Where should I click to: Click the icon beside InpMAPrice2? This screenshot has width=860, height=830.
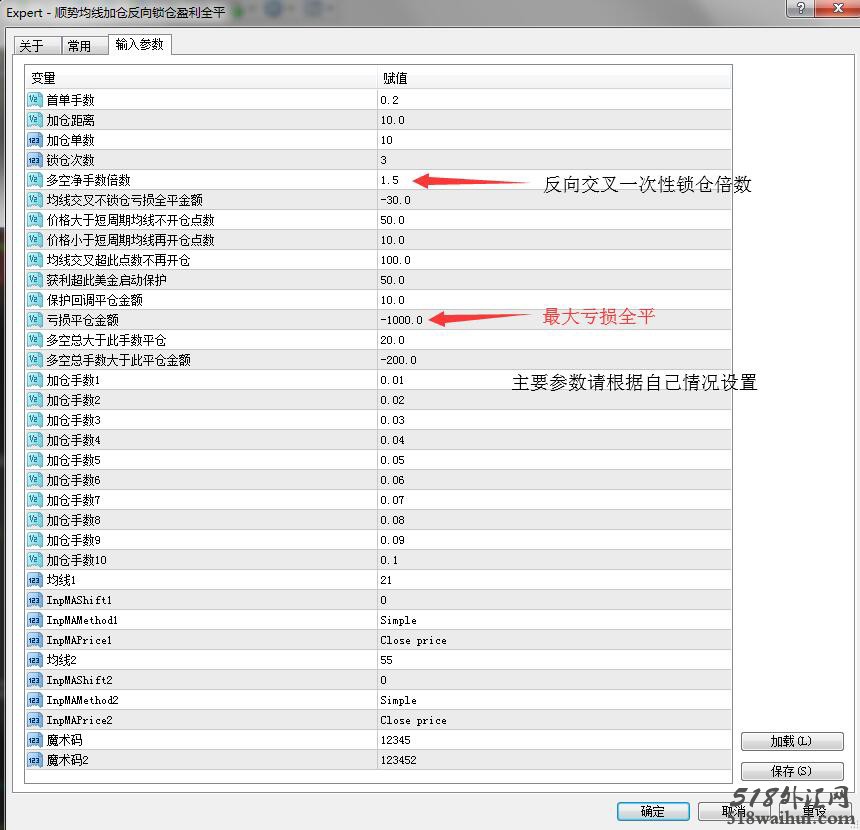coord(34,720)
